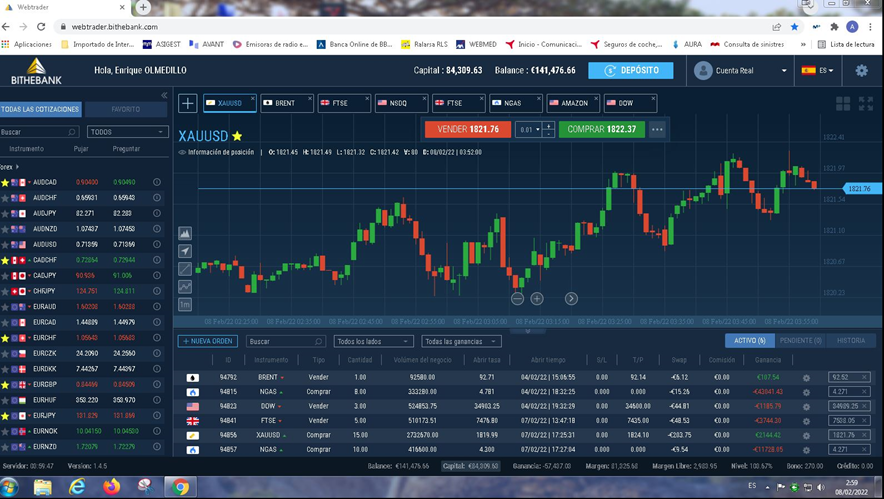884x499 pixels.
Task: Select the area chart type icon
Action: point(185,233)
